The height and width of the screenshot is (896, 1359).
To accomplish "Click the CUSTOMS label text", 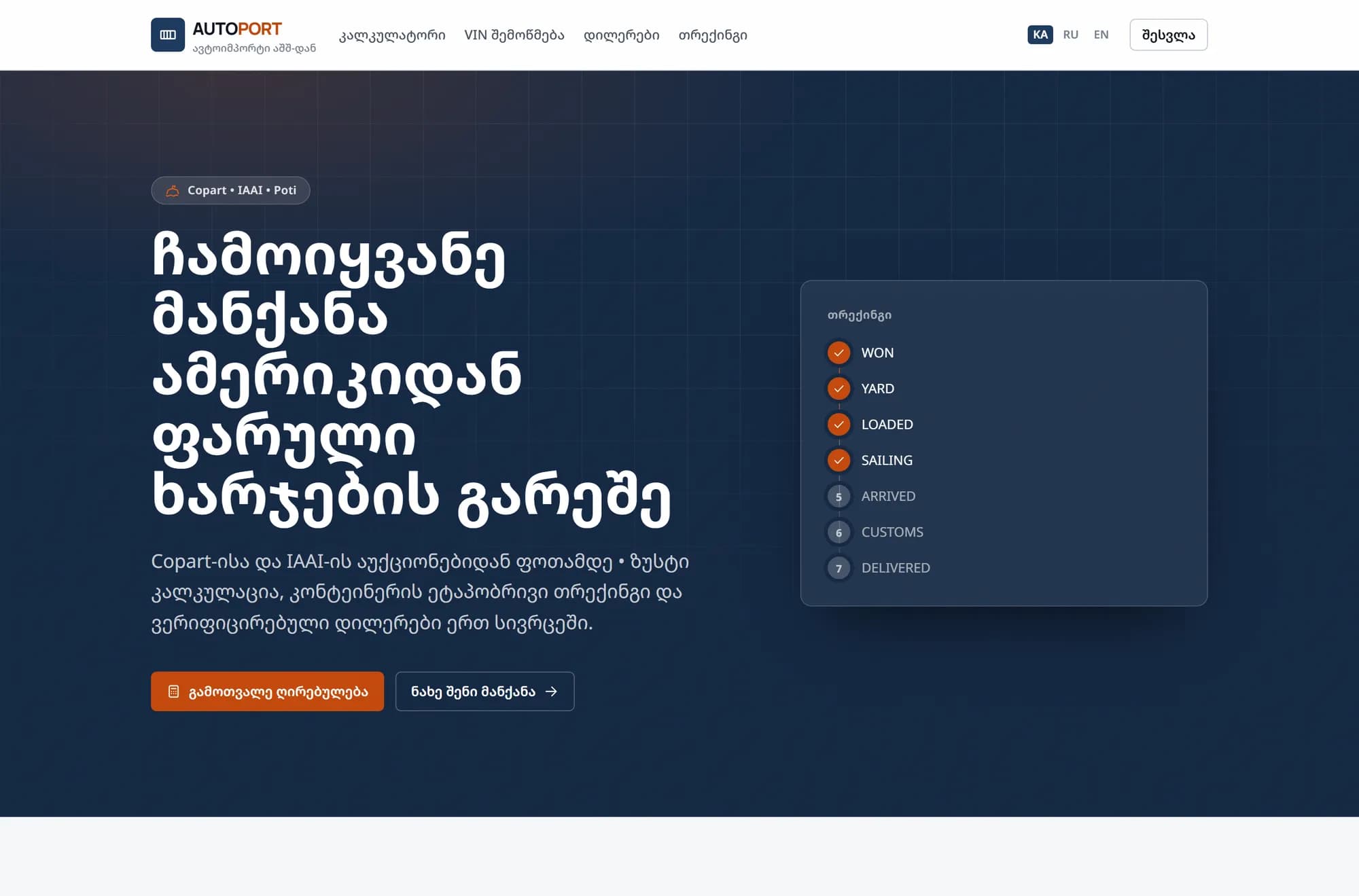I will click(892, 533).
